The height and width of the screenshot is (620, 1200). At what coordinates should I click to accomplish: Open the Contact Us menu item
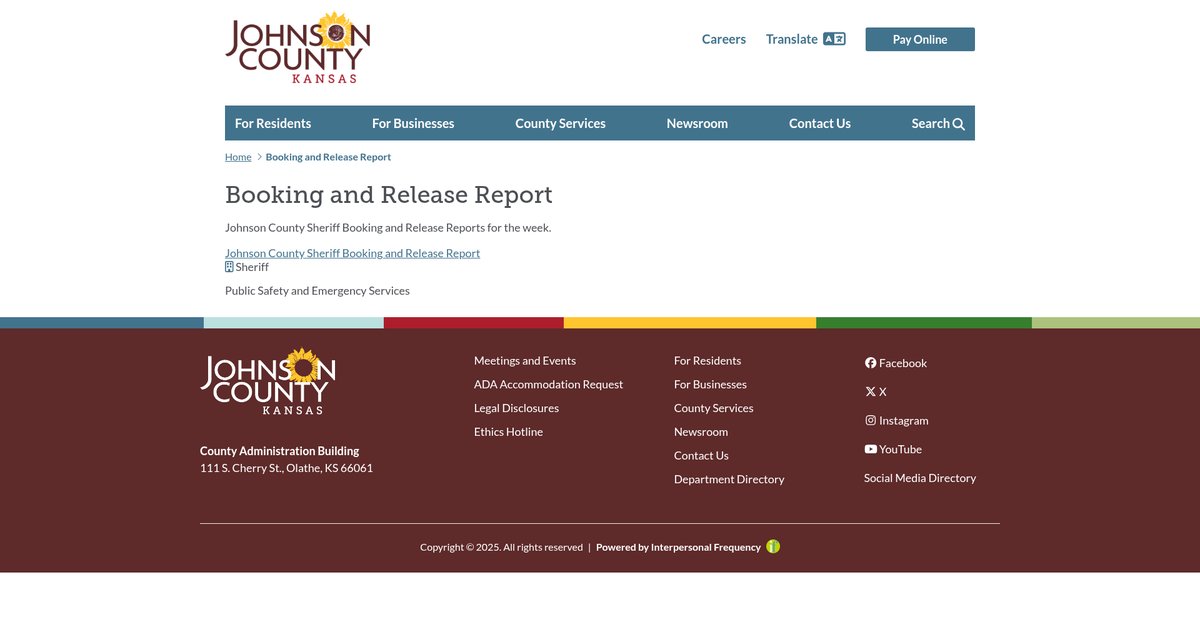pyautogui.click(x=820, y=123)
